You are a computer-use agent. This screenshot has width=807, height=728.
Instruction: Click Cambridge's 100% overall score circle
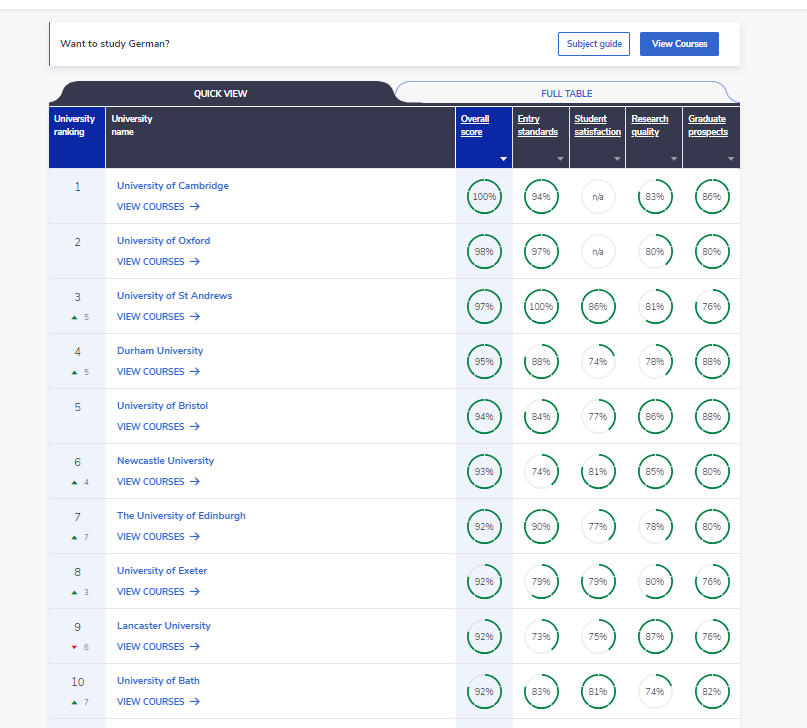tap(484, 197)
